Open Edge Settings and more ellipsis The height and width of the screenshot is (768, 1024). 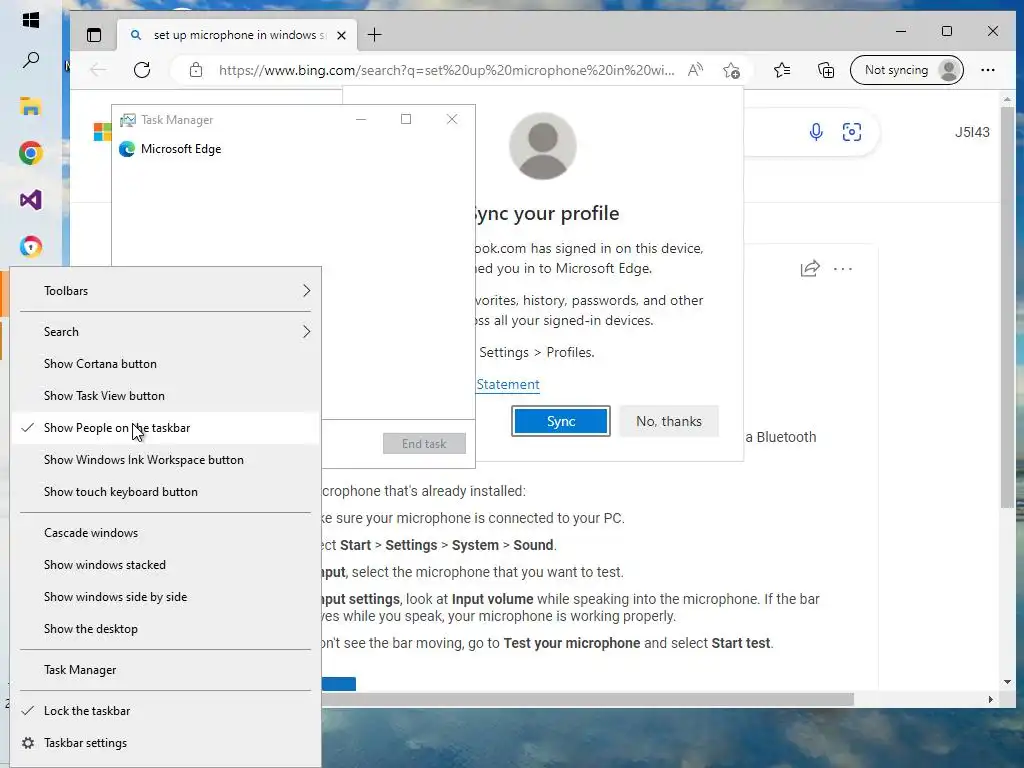(x=988, y=70)
